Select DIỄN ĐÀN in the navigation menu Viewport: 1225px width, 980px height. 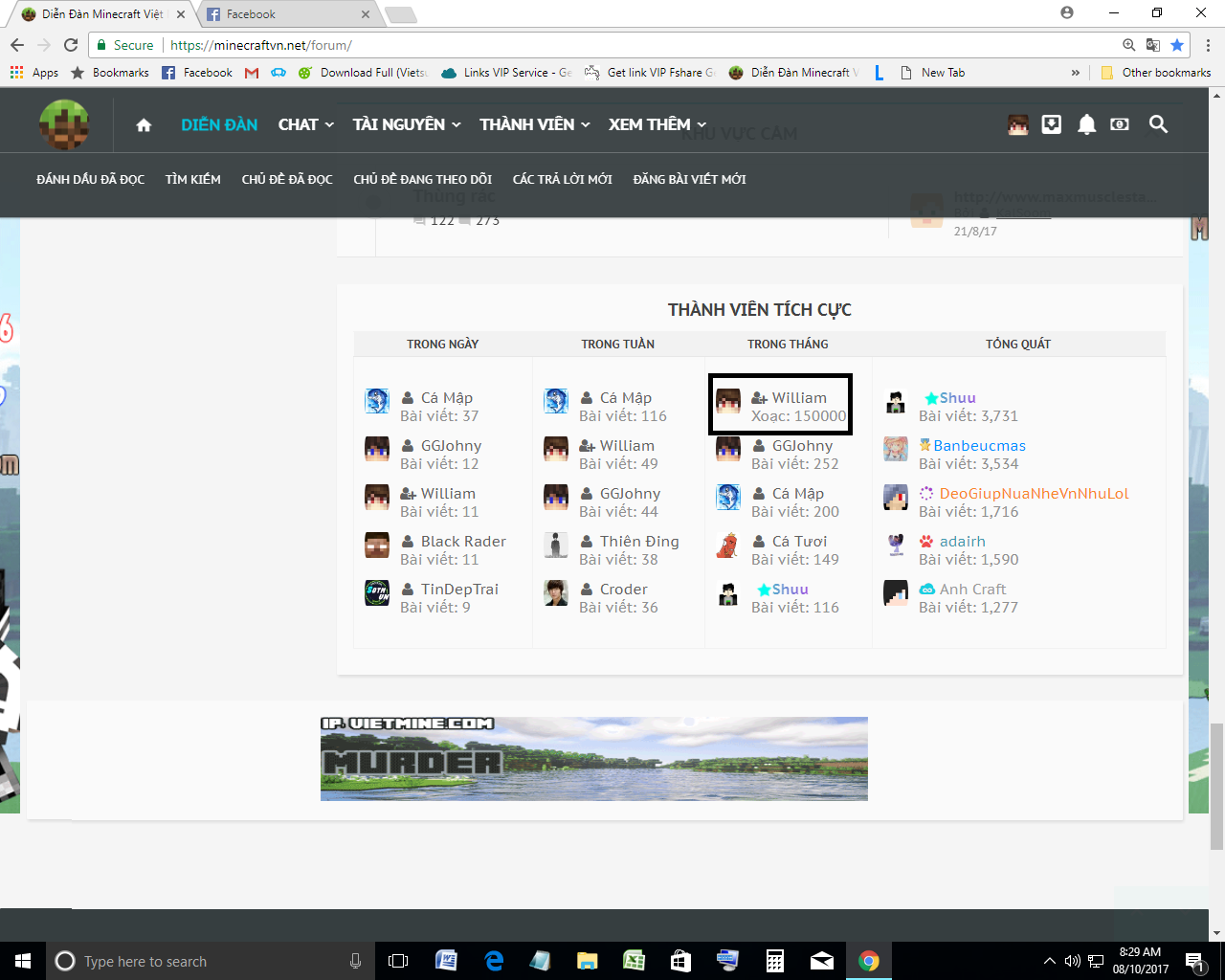pos(218,124)
